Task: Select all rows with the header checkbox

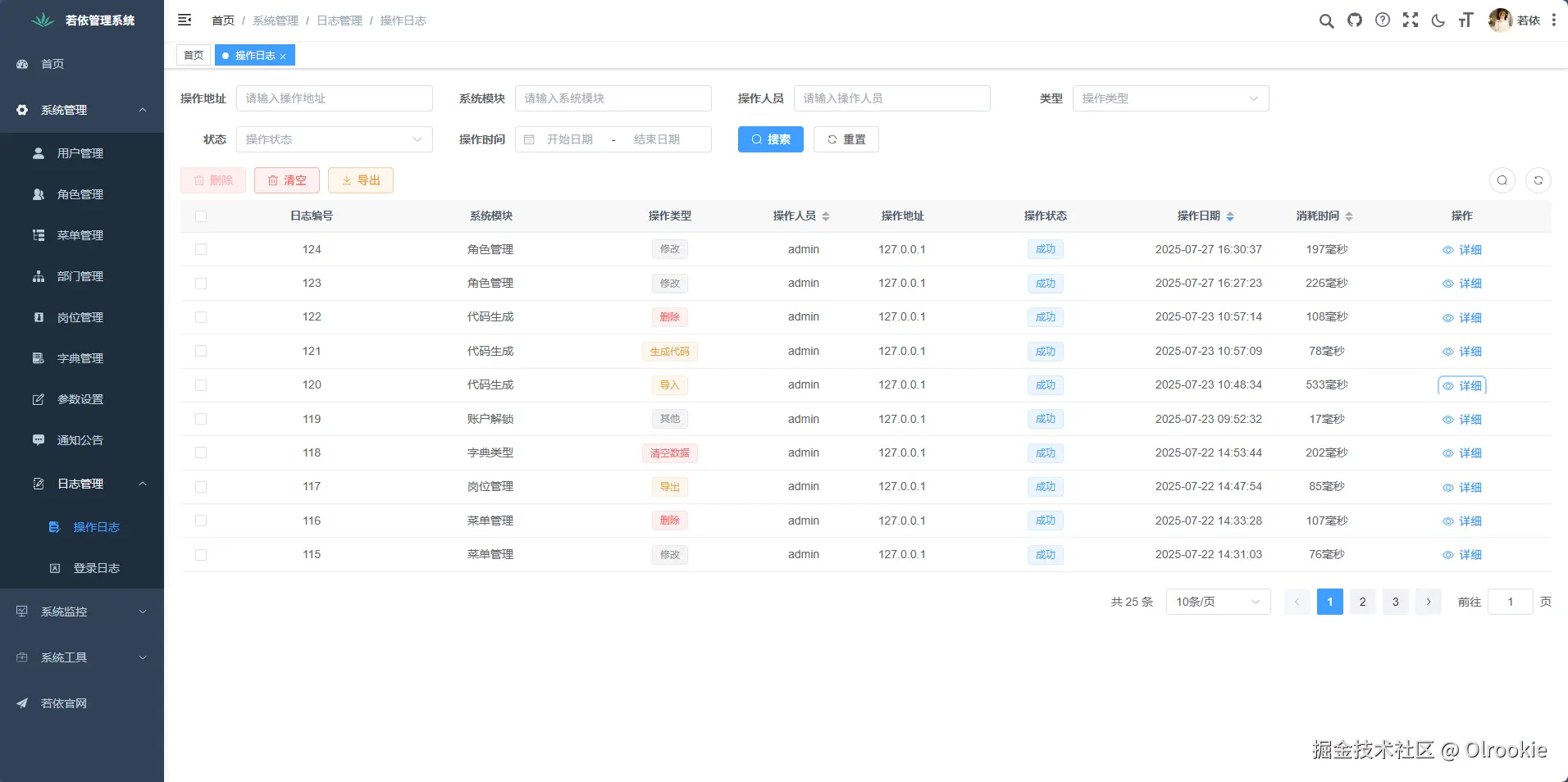Action: [201, 216]
